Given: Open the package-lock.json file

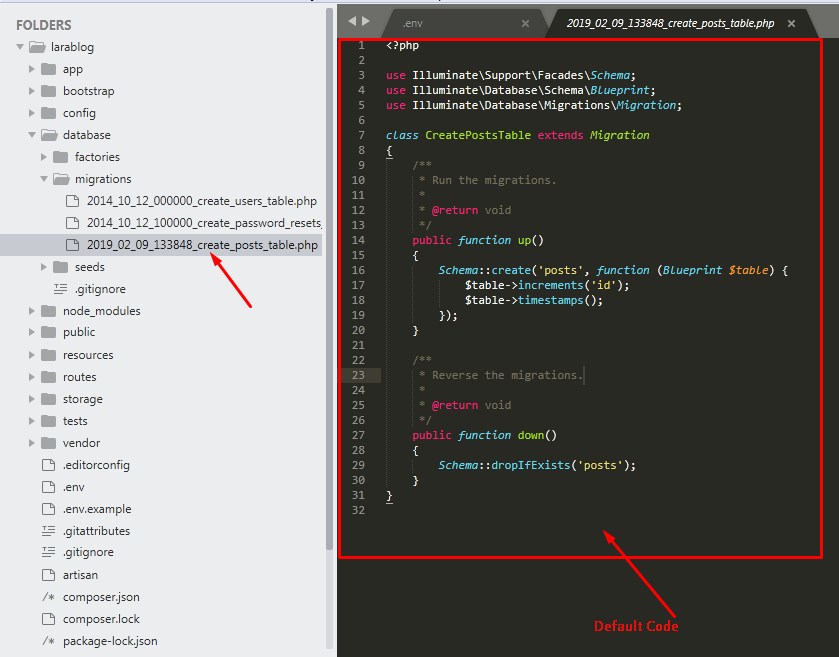Looking at the screenshot, I should pyautogui.click(x=110, y=641).
